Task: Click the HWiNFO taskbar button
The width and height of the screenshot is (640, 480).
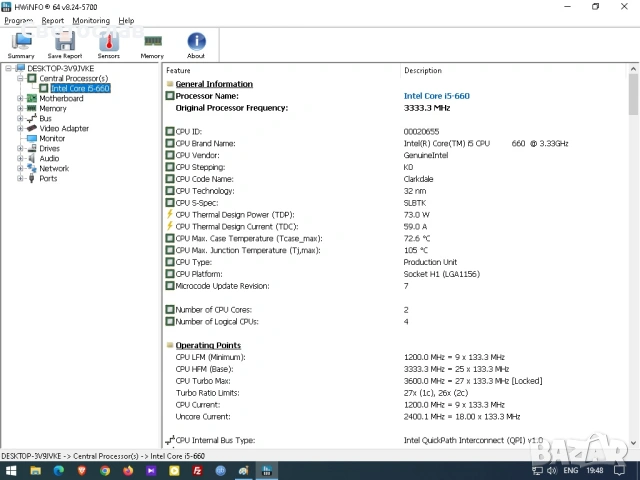Action: (x=267, y=471)
